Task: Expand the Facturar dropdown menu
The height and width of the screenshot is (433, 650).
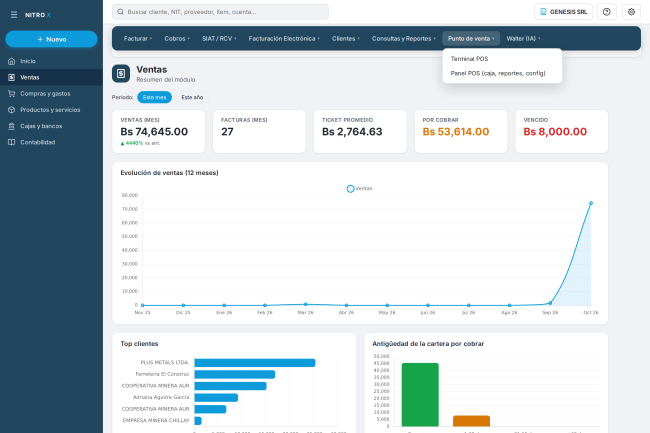Action: click(138, 39)
